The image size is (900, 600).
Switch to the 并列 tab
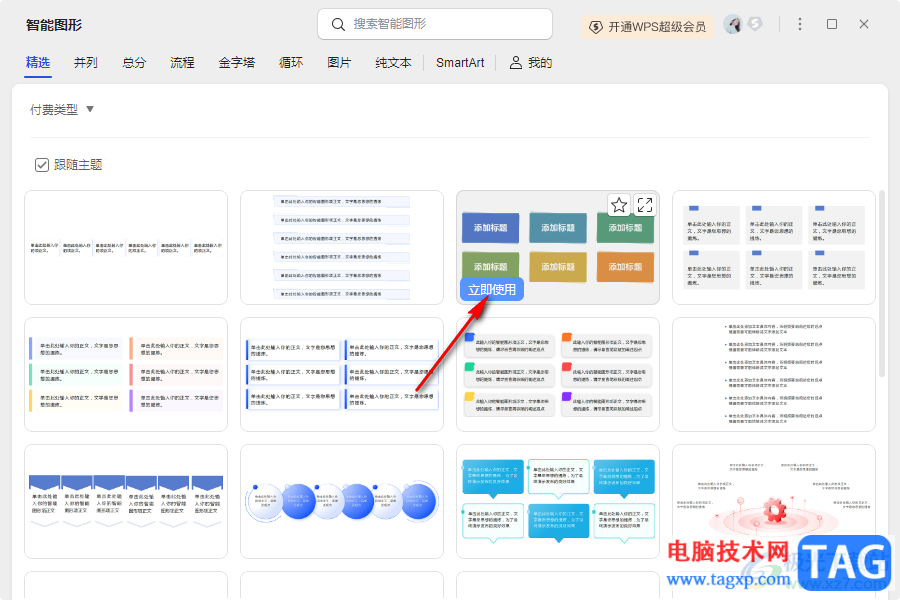coord(86,63)
